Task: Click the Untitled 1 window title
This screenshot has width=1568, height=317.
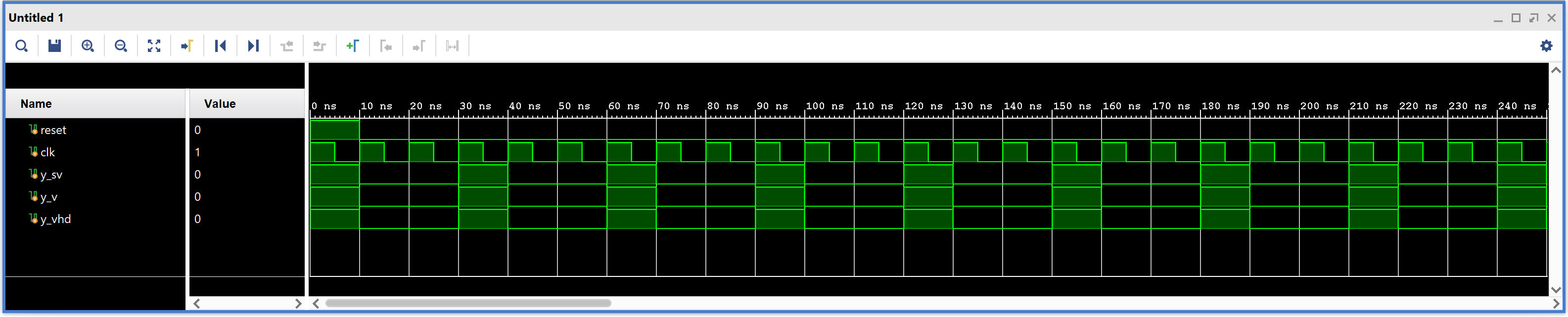Action: [x=36, y=18]
